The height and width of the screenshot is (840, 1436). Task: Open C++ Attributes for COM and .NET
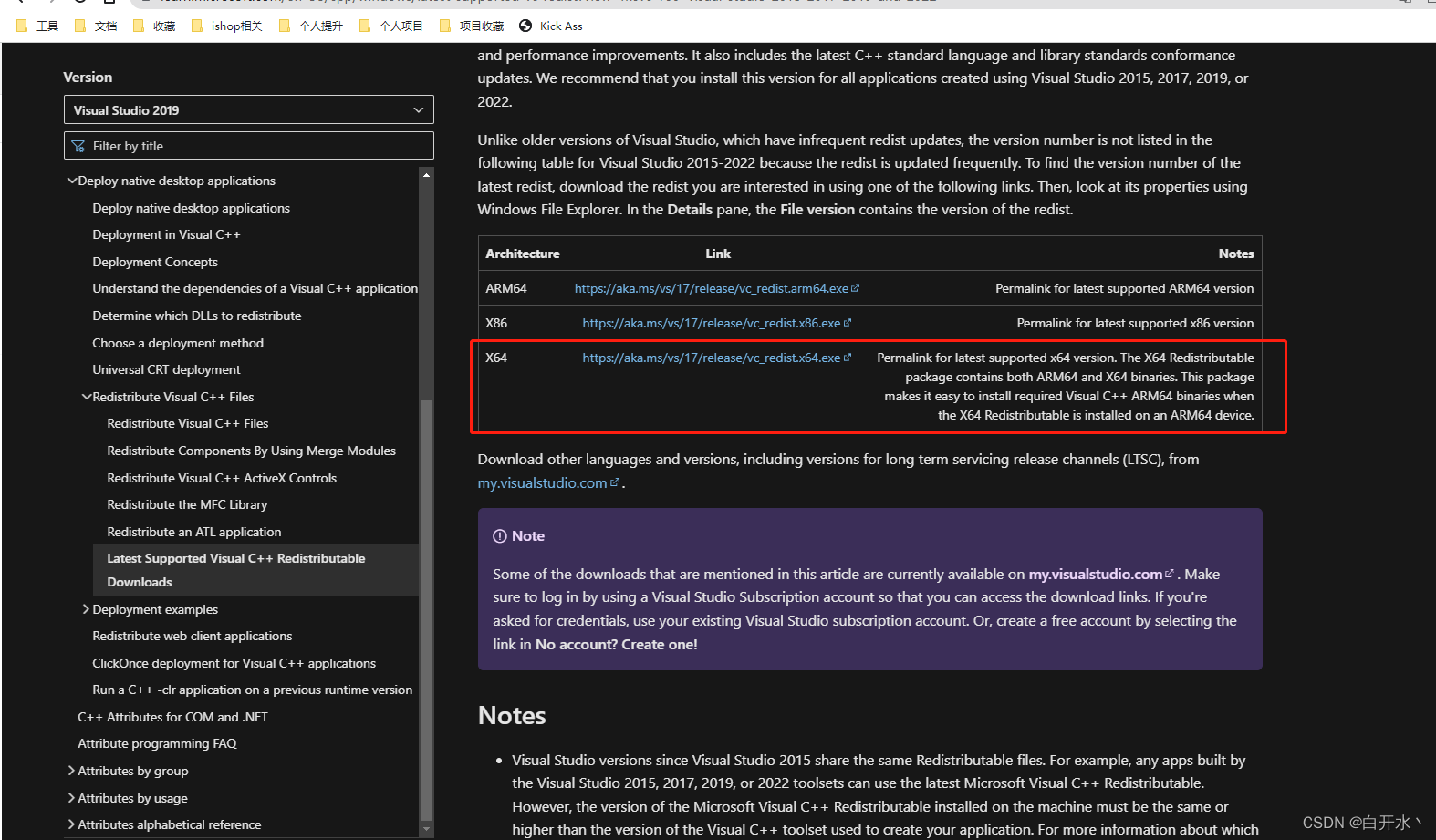[172, 717]
